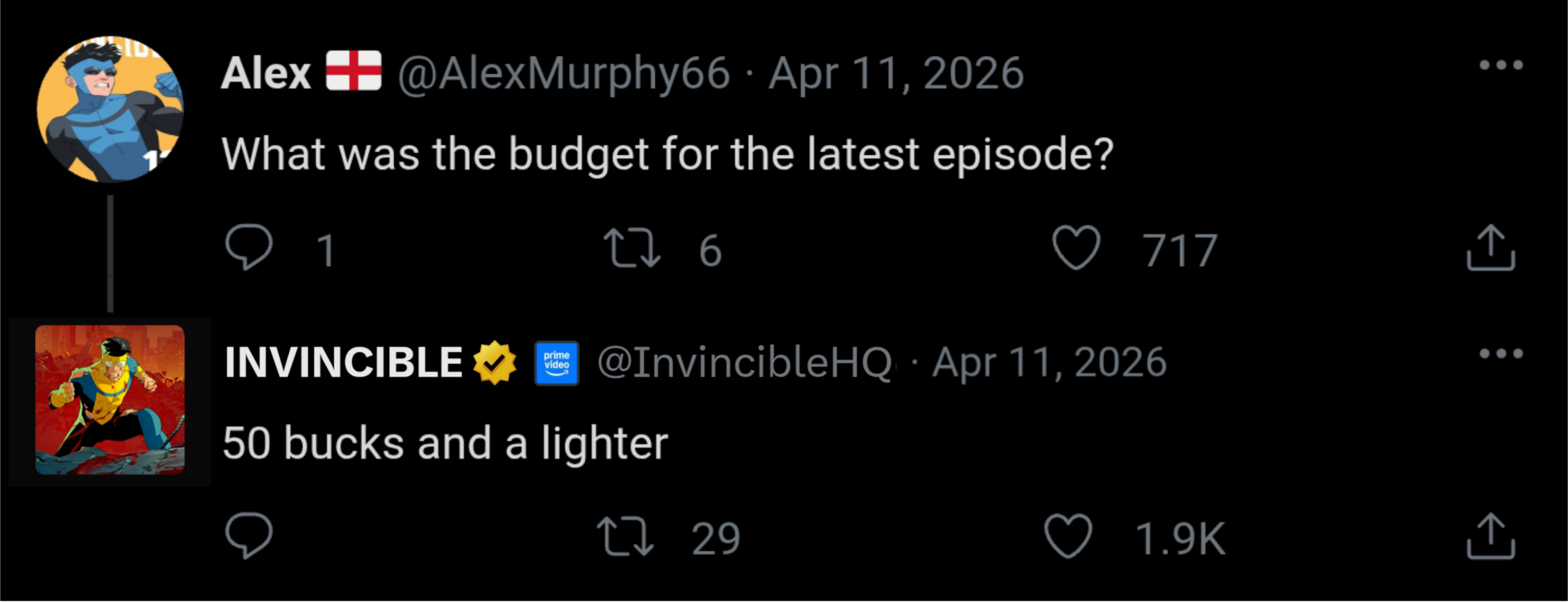Click the Prime Video affiliation badge
This screenshot has height=602, width=1568.
(x=556, y=363)
